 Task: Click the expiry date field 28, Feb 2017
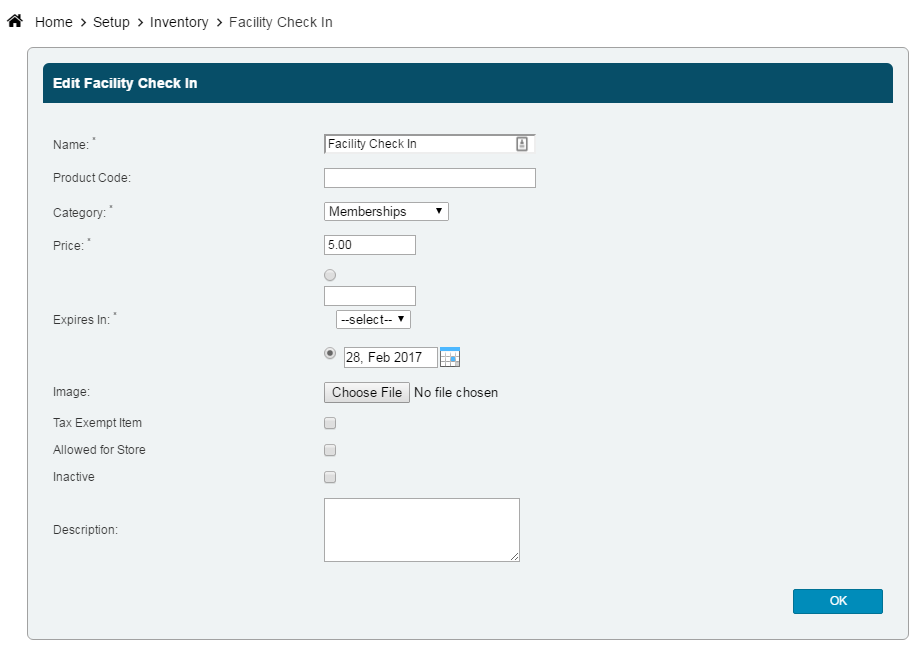[x=390, y=357]
